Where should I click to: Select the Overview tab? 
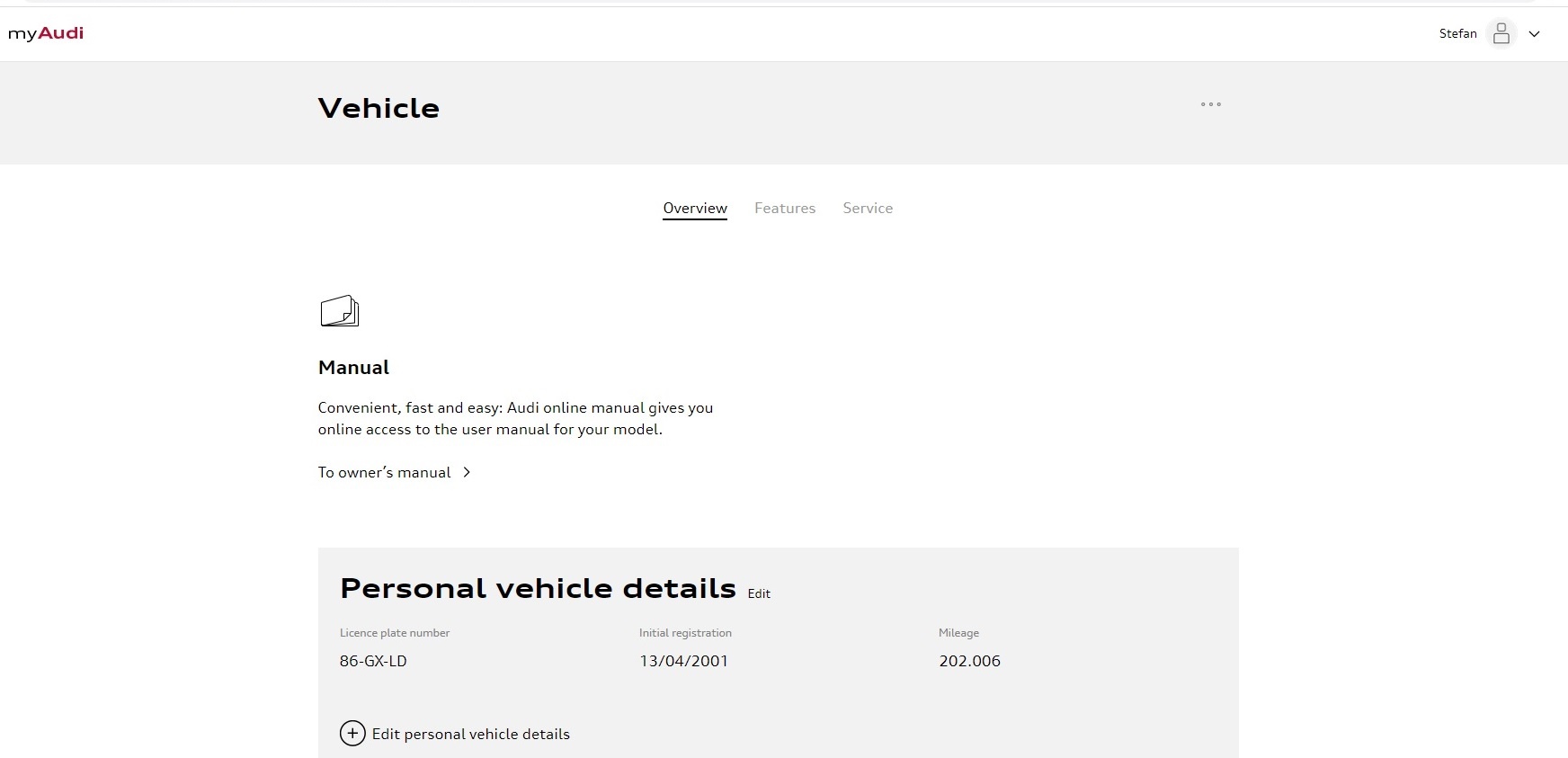tap(695, 208)
